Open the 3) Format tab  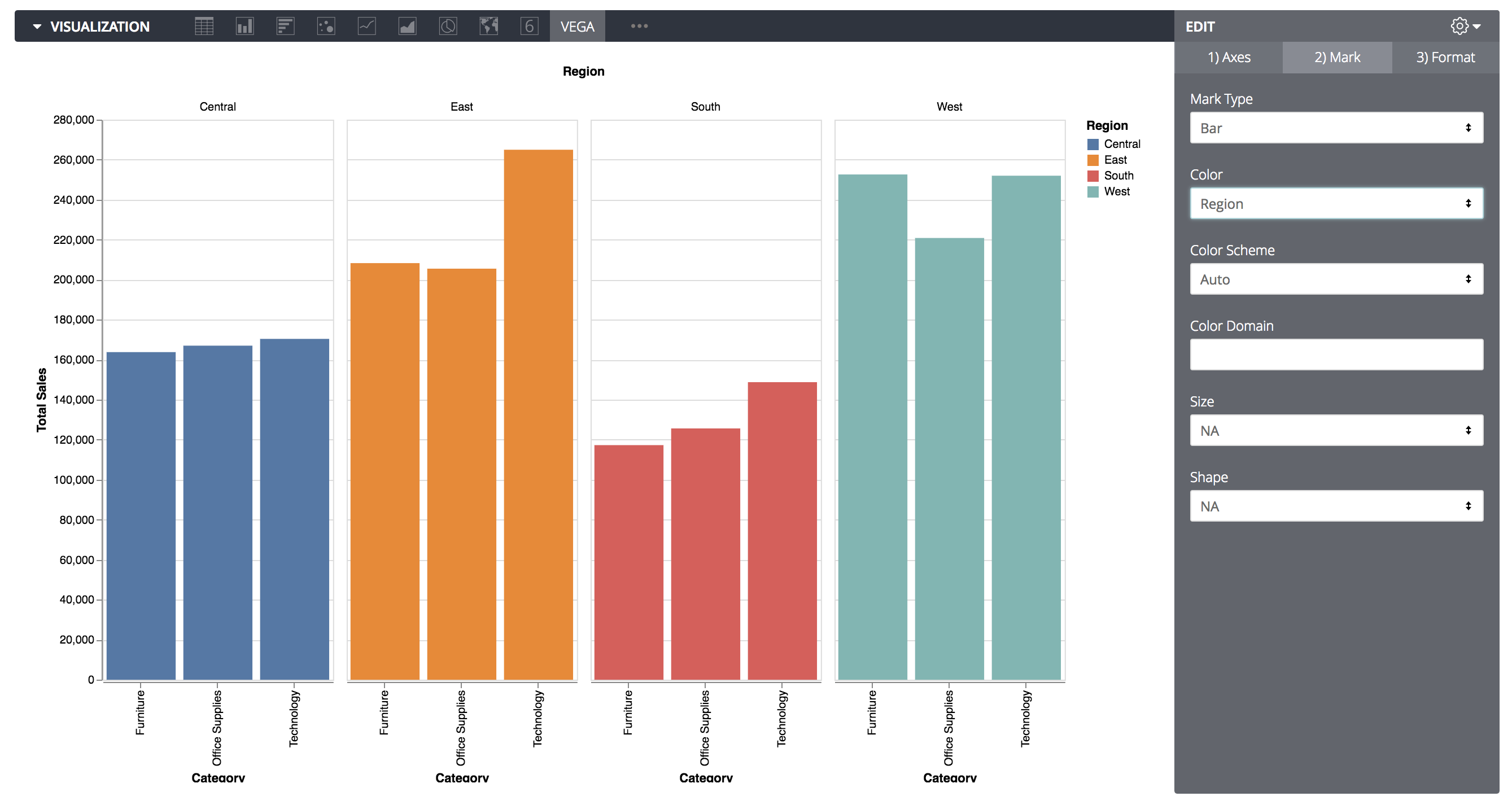pyautogui.click(x=1444, y=58)
